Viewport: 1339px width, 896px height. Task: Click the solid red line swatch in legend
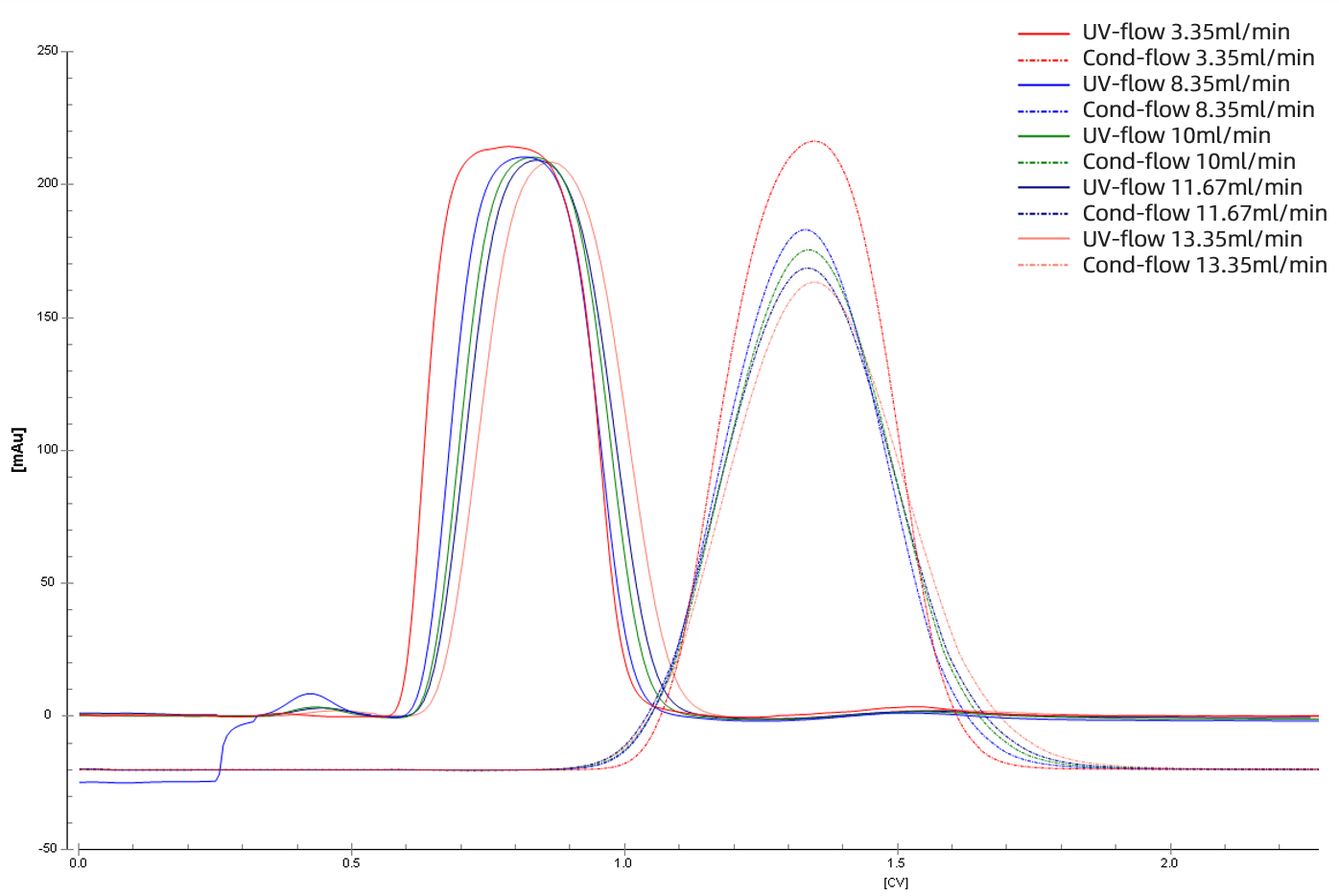point(1044,33)
